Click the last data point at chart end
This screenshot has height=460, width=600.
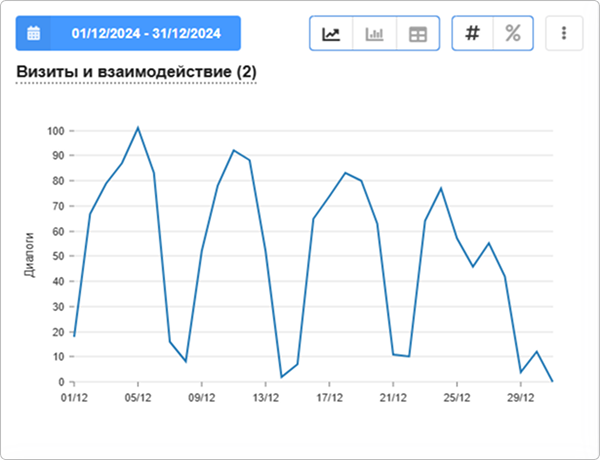click(552, 381)
